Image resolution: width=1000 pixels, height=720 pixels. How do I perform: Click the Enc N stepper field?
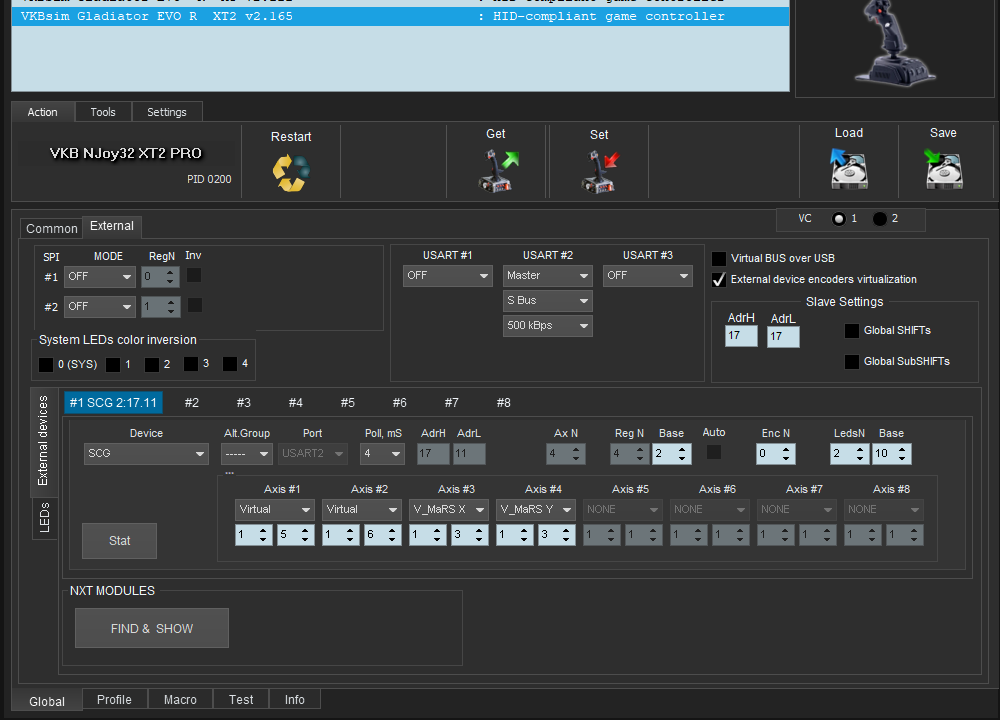point(776,453)
